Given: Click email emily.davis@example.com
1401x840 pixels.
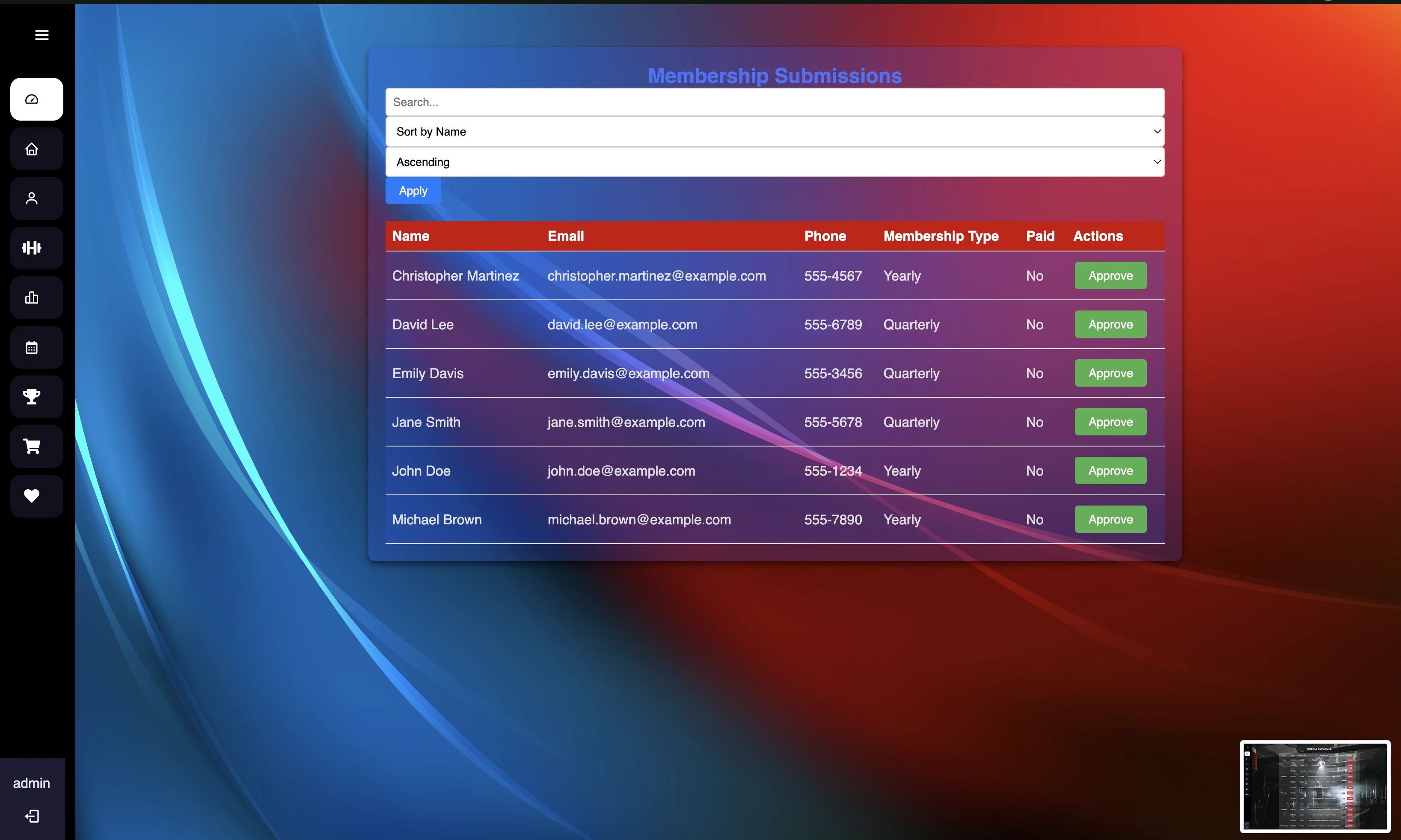Looking at the screenshot, I should 628,373.
